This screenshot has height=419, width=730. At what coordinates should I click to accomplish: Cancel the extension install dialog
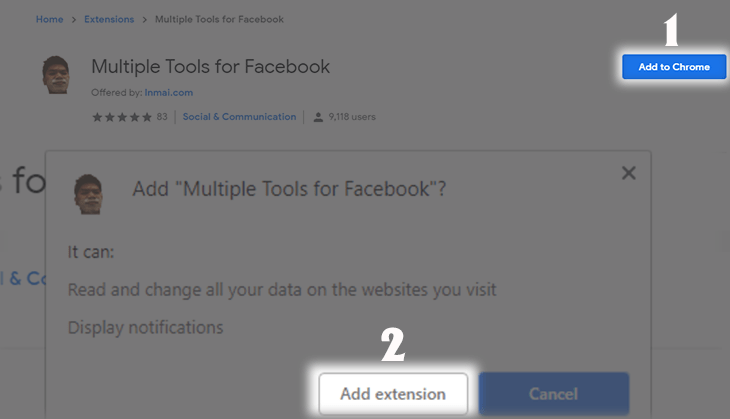coord(554,394)
